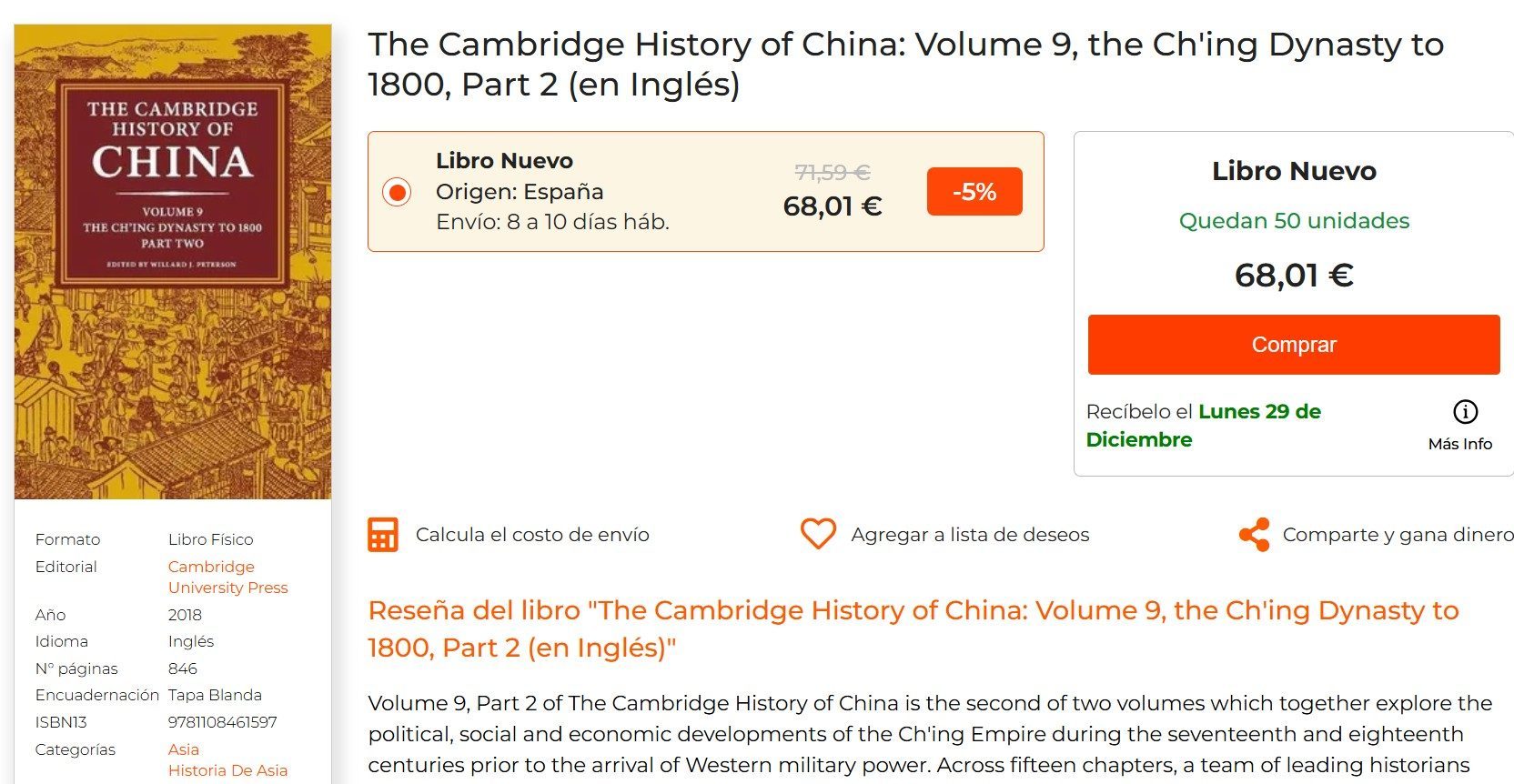Screen dimensions: 1514x784
Task: Open the Asia category link
Action: [183, 749]
